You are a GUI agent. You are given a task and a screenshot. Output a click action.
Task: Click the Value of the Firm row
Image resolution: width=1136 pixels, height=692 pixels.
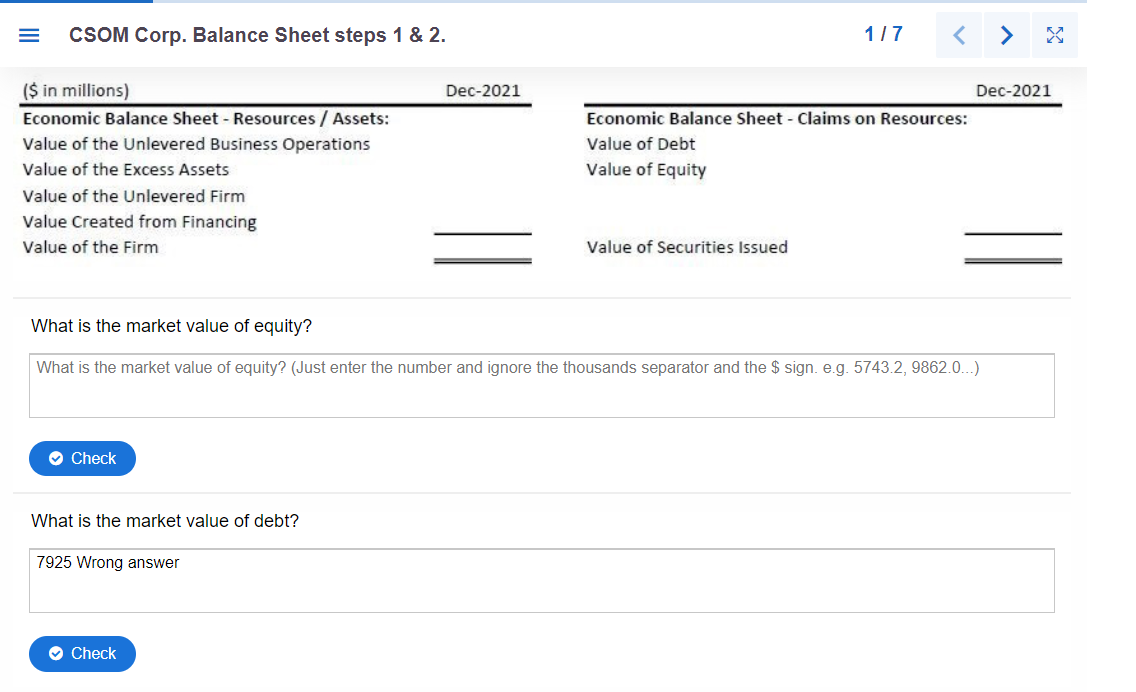tap(89, 247)
